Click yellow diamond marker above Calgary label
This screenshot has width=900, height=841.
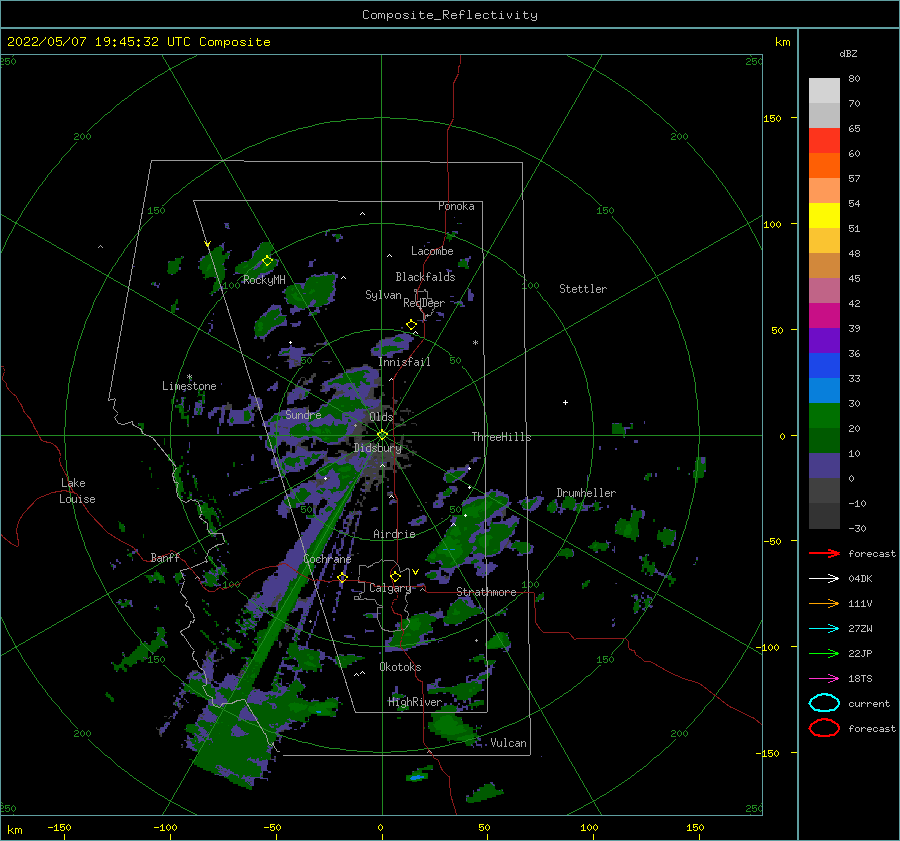tap(395, 576)
